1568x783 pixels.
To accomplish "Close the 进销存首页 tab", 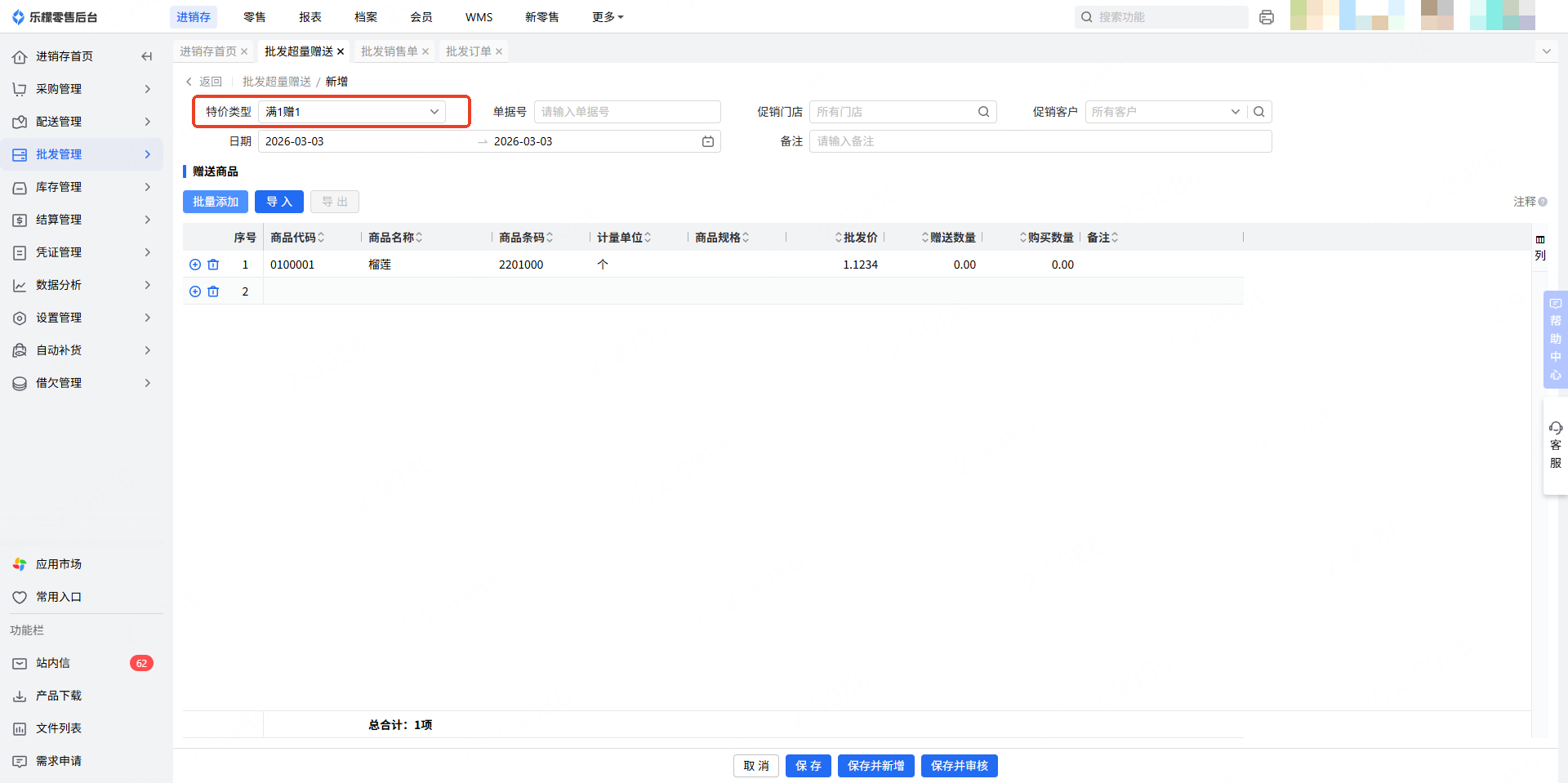I will pos(244,51).
